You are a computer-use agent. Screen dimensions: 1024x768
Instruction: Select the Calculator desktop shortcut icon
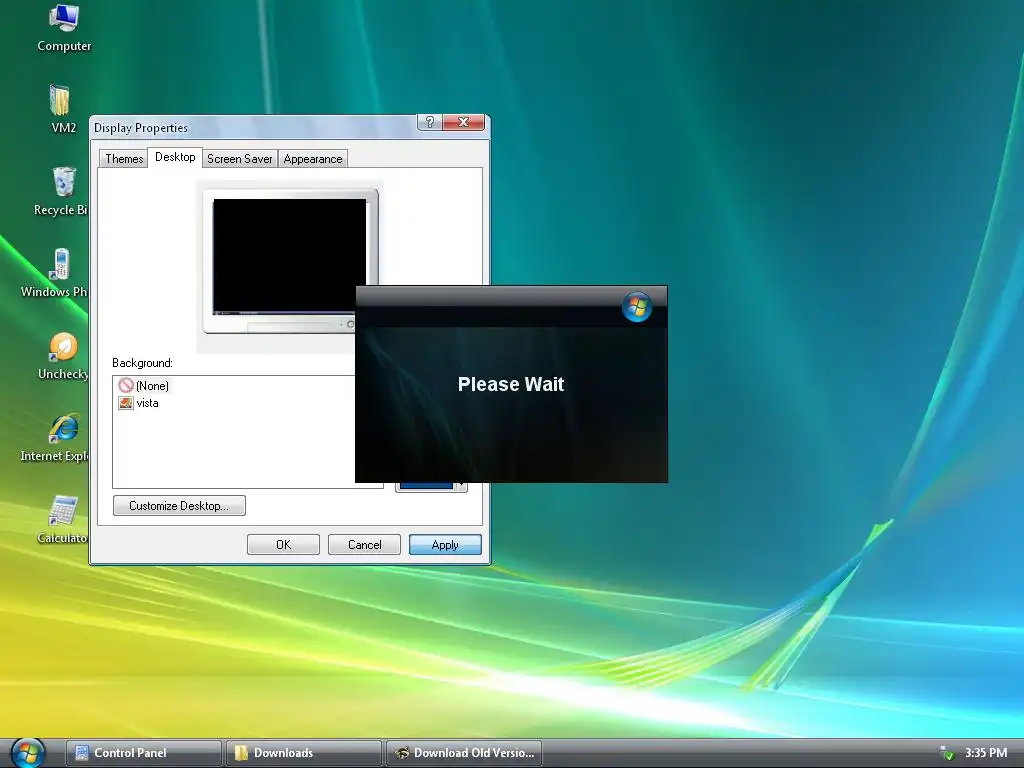(x=63, y=520)
